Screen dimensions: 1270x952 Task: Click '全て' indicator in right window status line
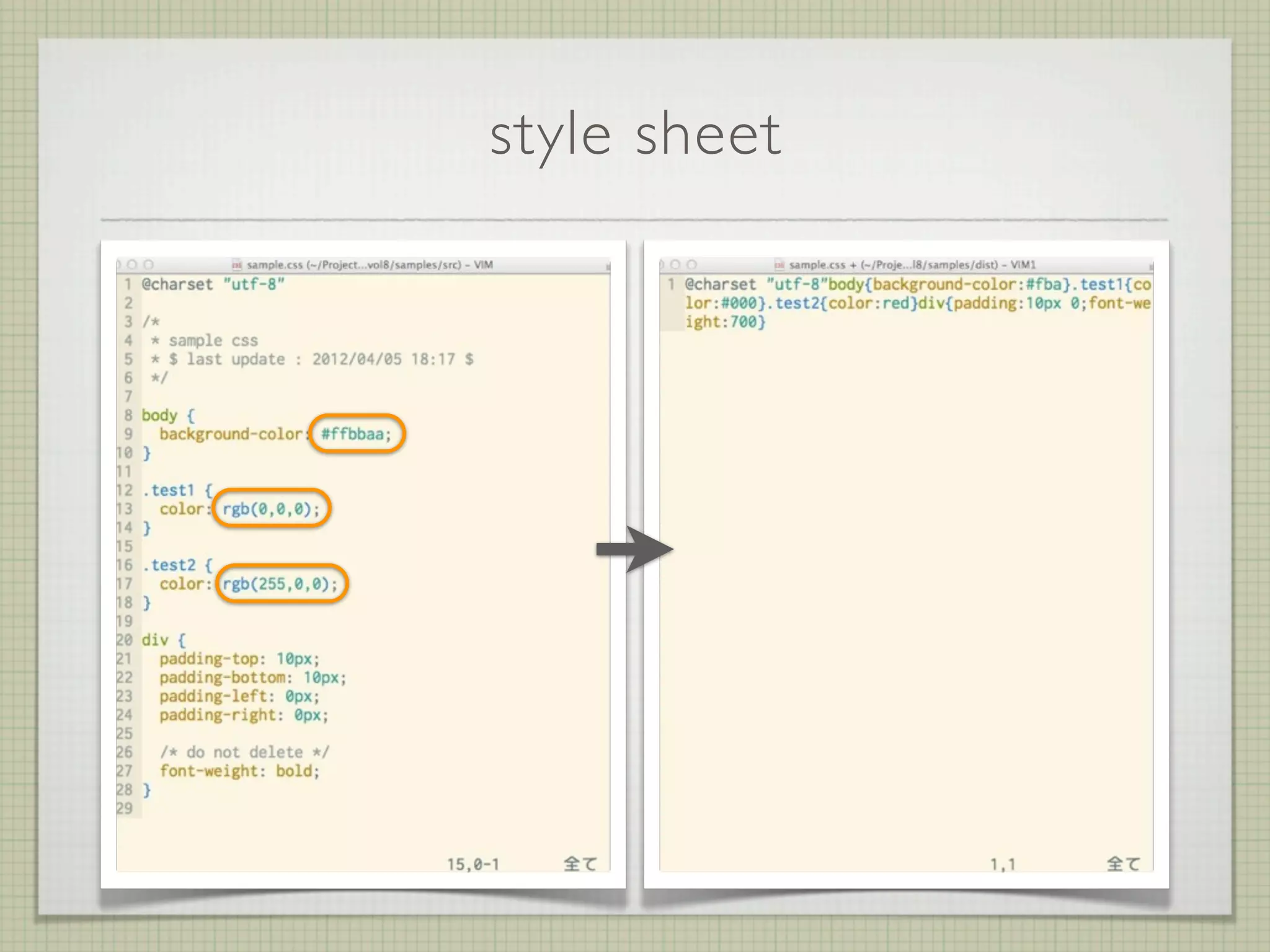1124,864
